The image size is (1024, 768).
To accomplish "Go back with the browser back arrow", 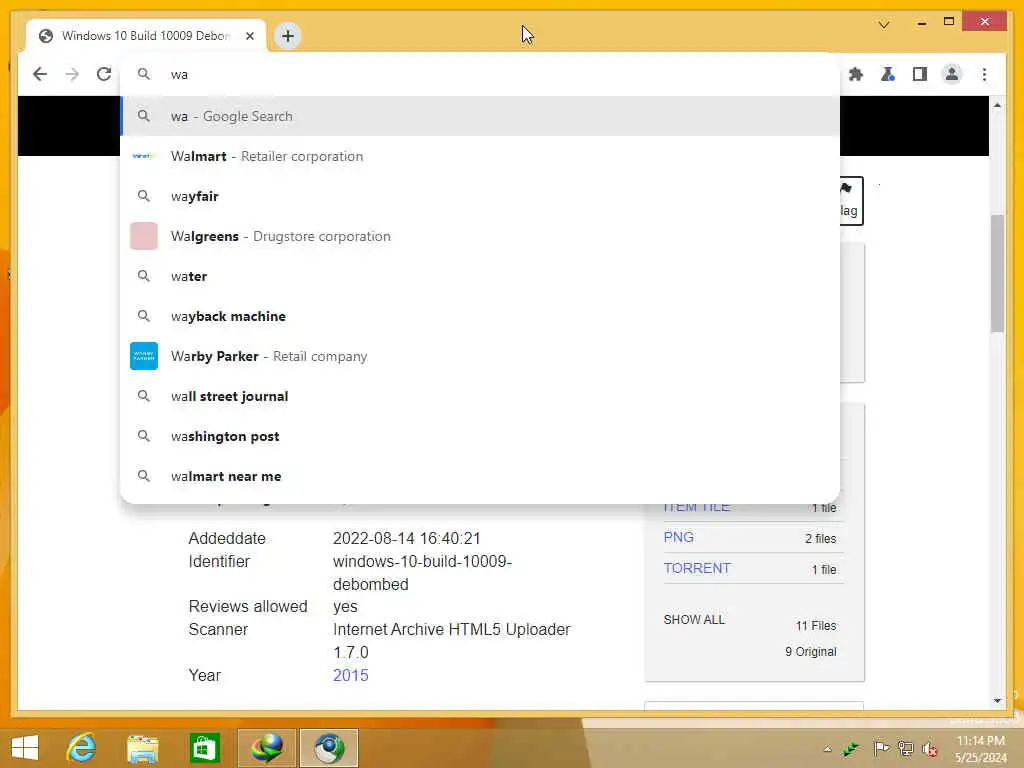I will click(40, 74).
